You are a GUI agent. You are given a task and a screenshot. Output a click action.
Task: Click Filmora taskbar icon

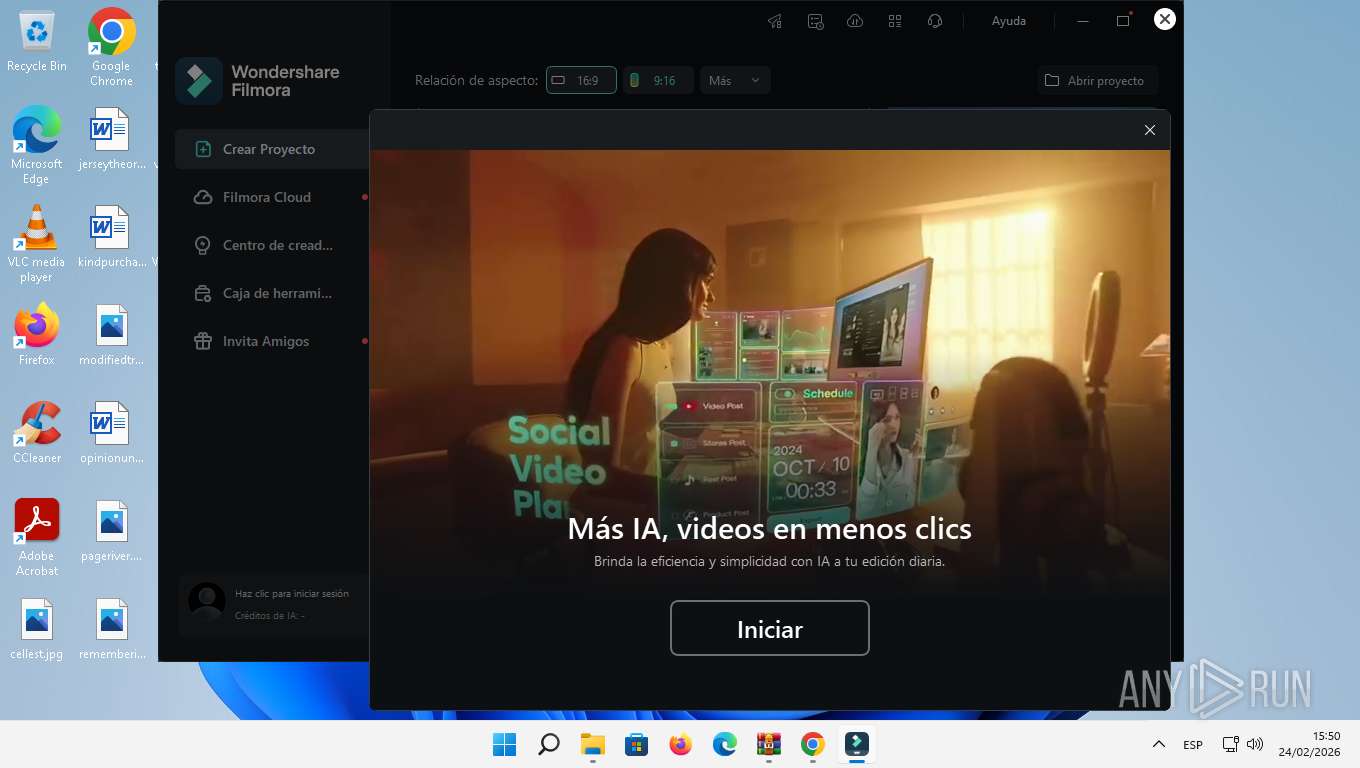pos(857,744)
